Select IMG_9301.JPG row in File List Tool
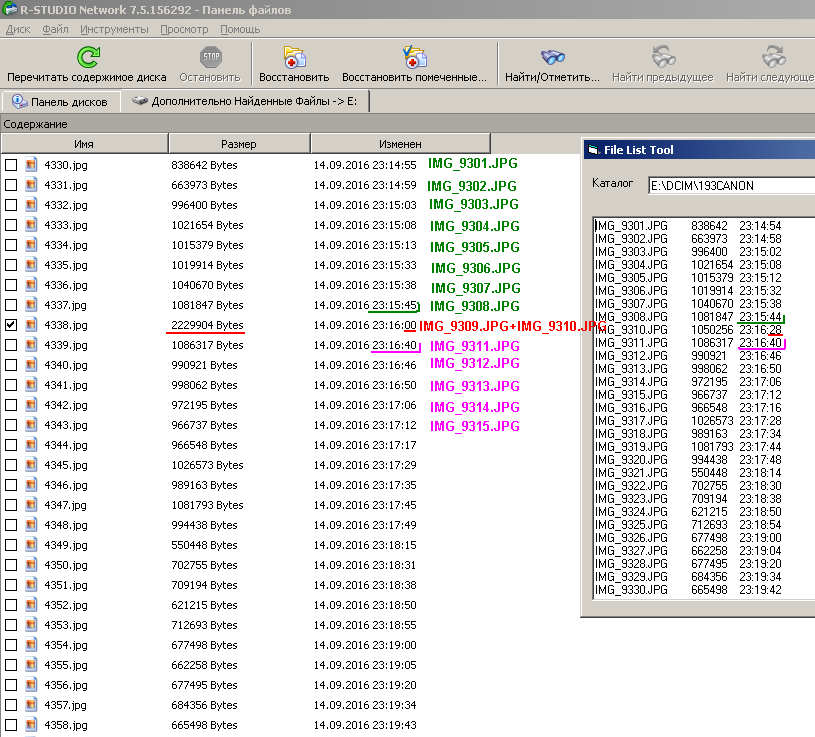This screenshot has height=737, width=815. [688, 226]
